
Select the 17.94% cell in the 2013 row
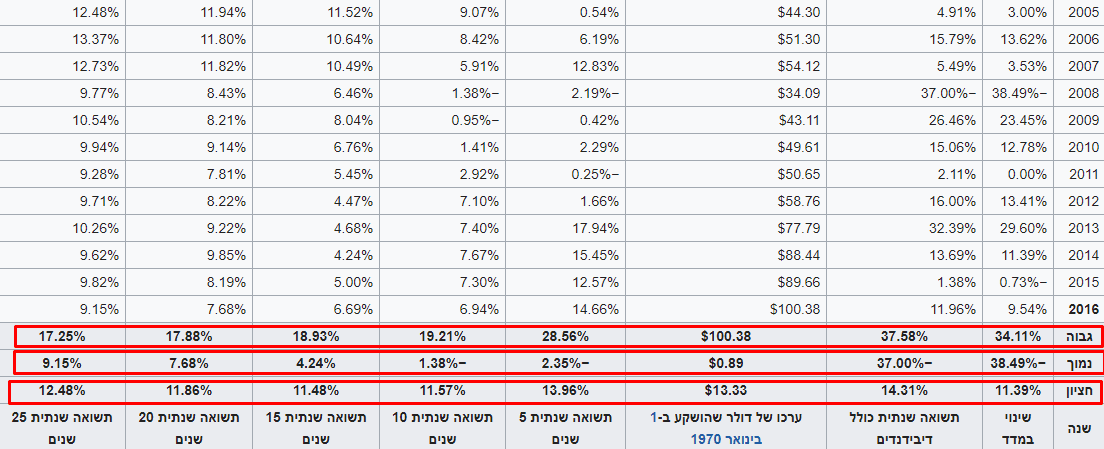(597, 228)
